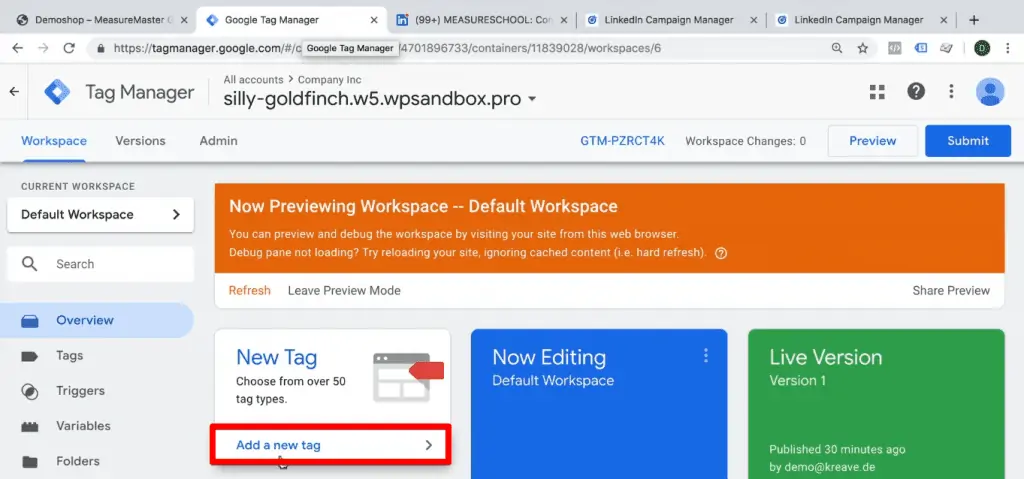The width and height of the screenshot is (1024, 479).
Task: Click the GTM-PZRCT4K container ID link
Action: click(622, 140)
